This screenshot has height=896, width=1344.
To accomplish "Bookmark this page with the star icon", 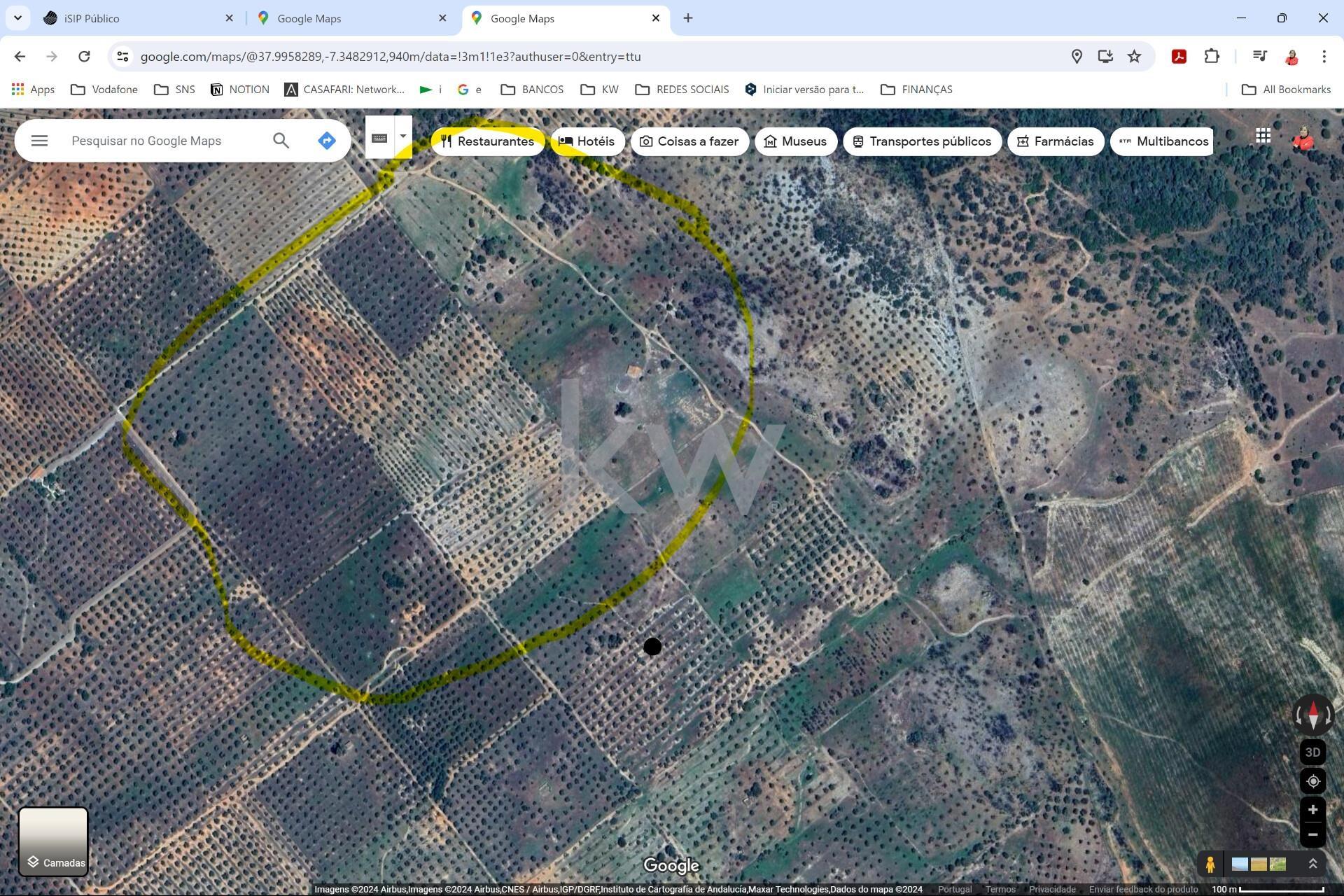I will 1134,57.
